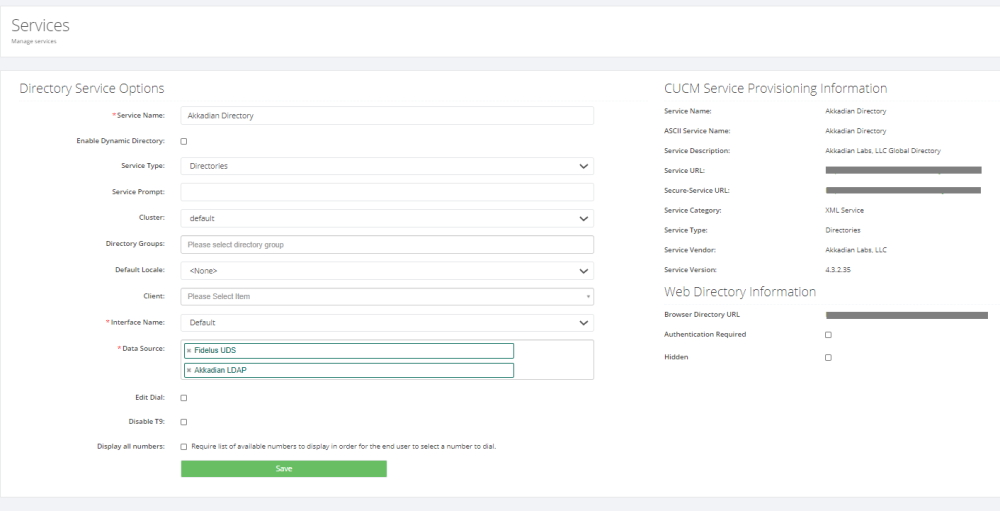Open the Service Type dropdown
1000x511 pixels.
tap(387, 166)
